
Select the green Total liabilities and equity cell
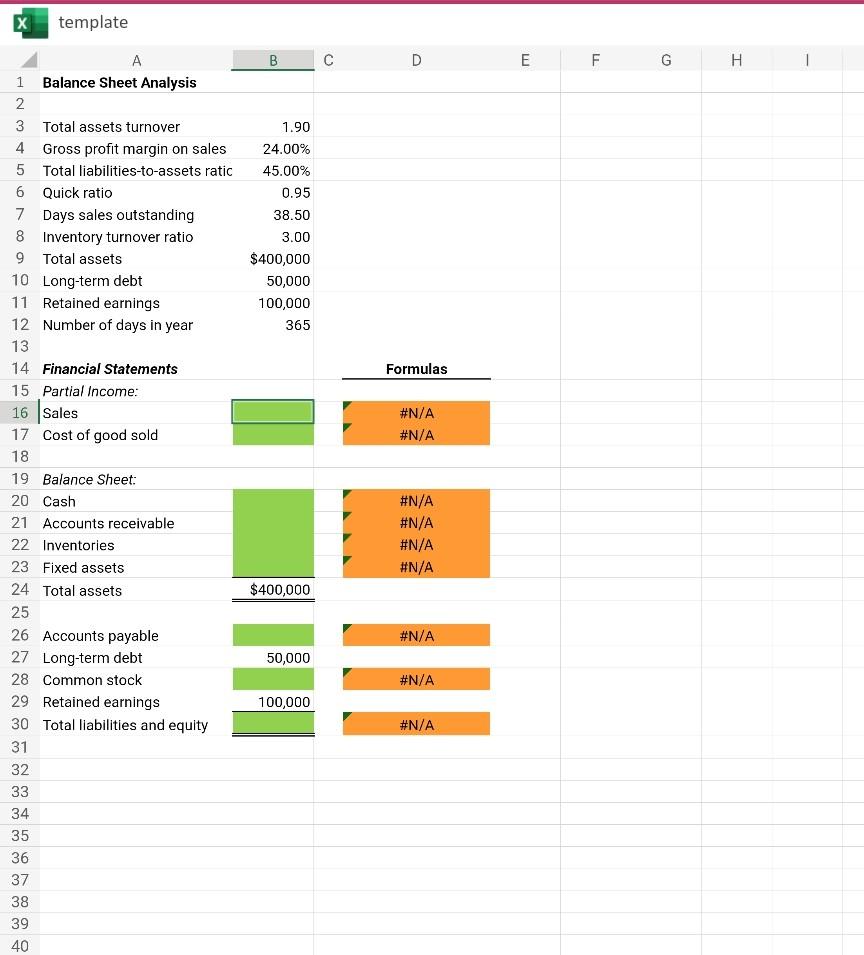272,724
